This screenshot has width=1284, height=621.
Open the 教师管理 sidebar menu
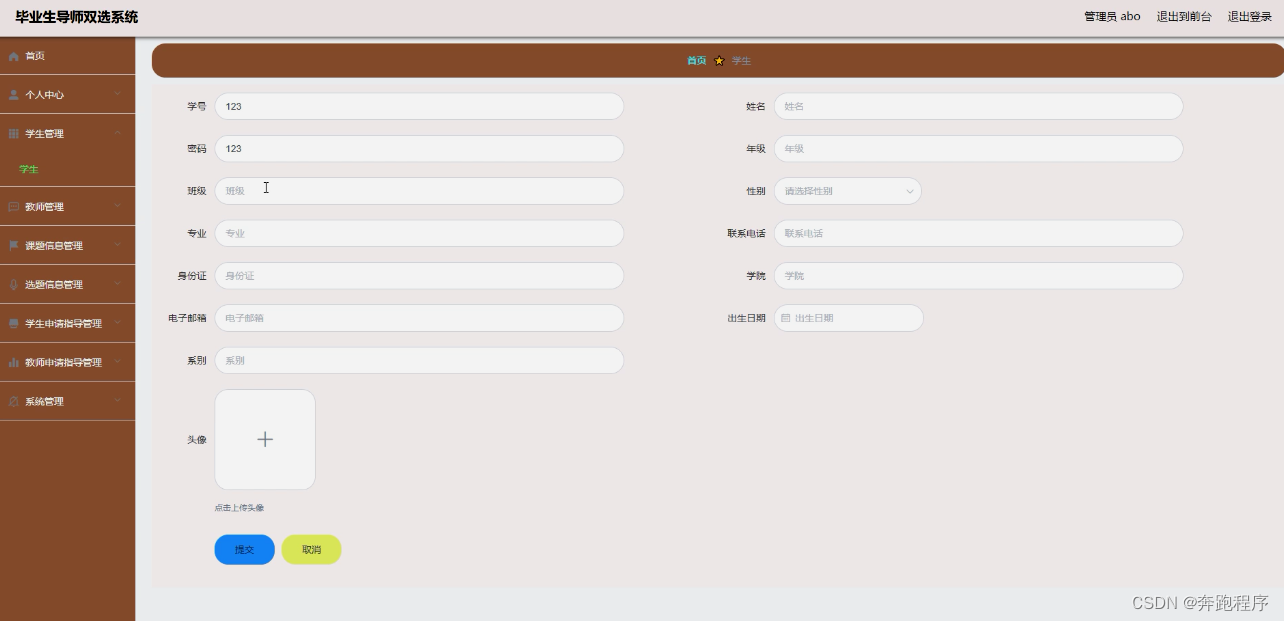point(67,207)
